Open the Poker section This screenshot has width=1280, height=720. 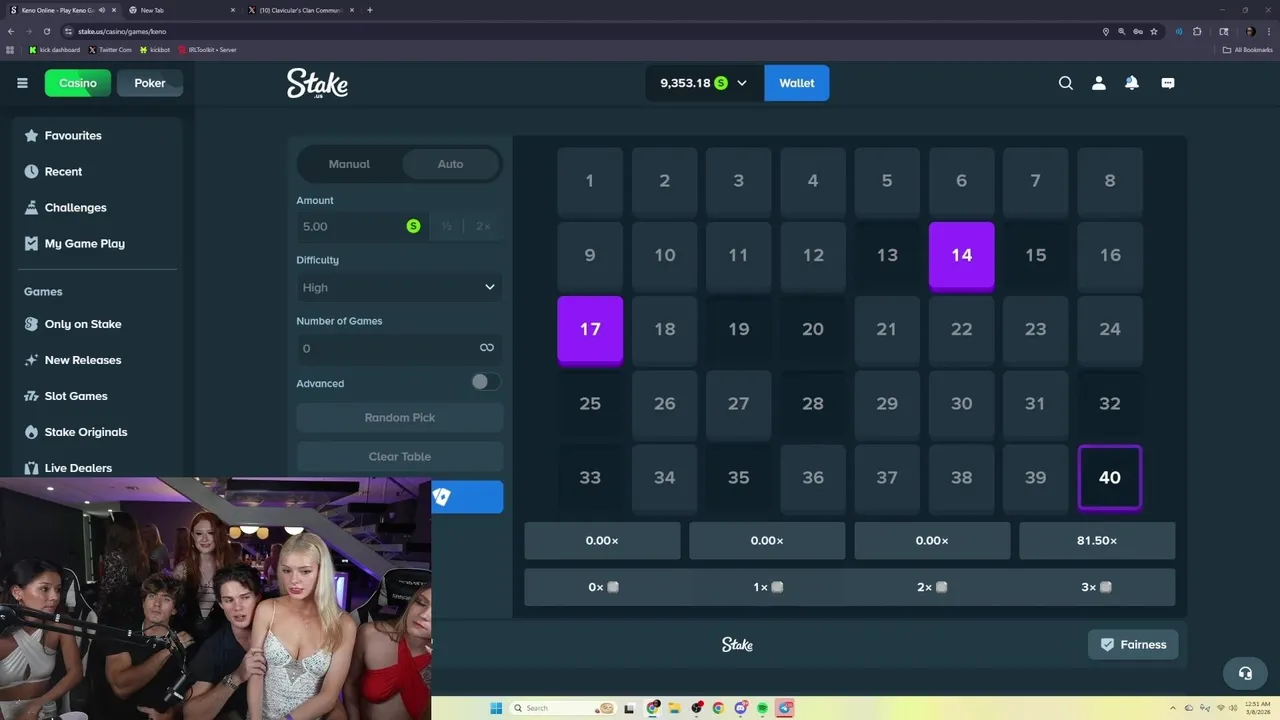pyautogui.click(x=150, y=83)
